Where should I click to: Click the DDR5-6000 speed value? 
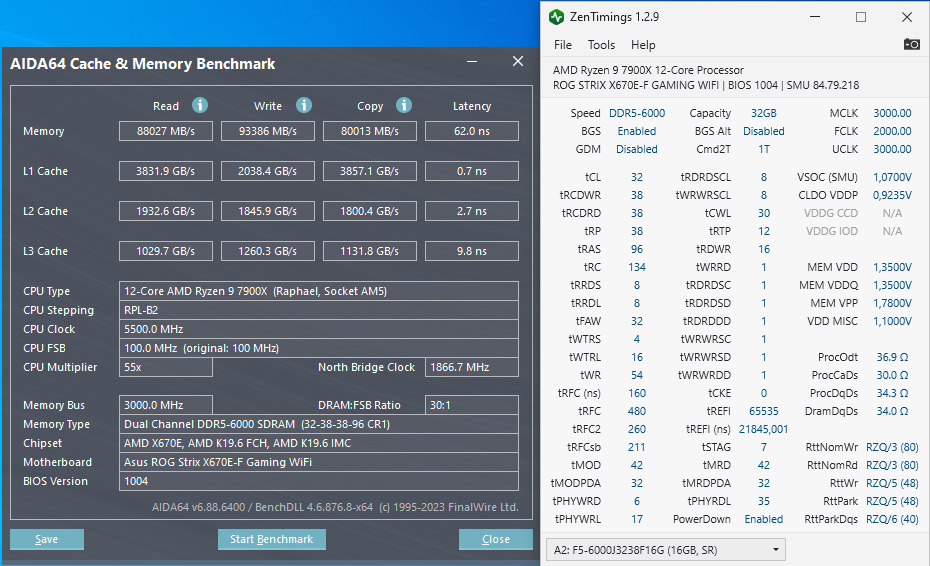(x=637, y=113)
